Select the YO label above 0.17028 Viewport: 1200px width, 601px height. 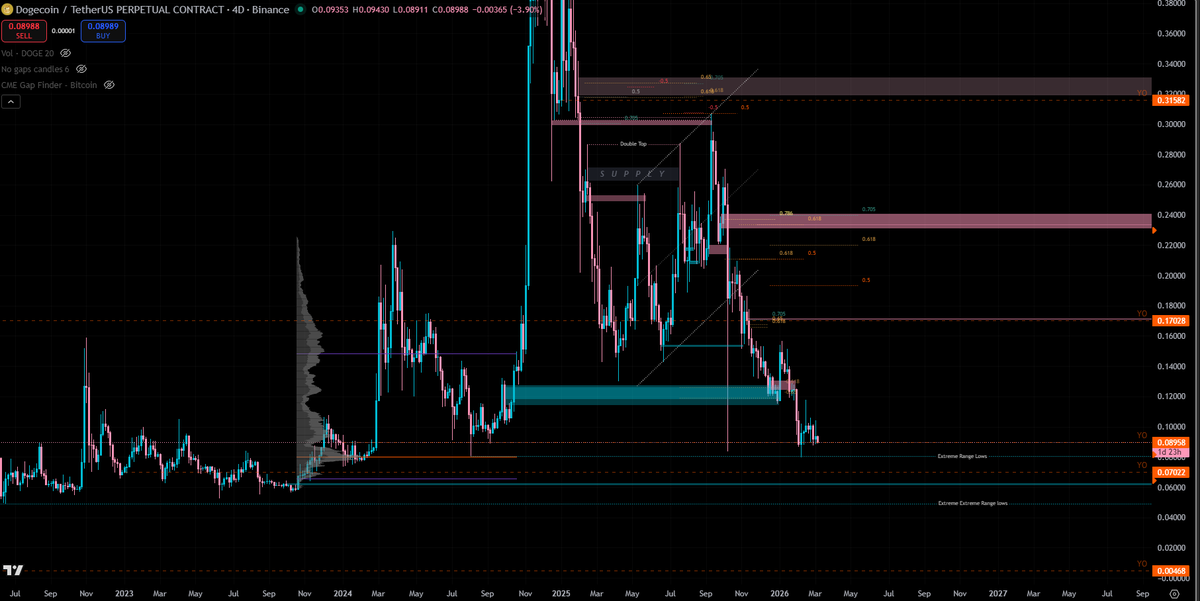tap(1142, 314)
